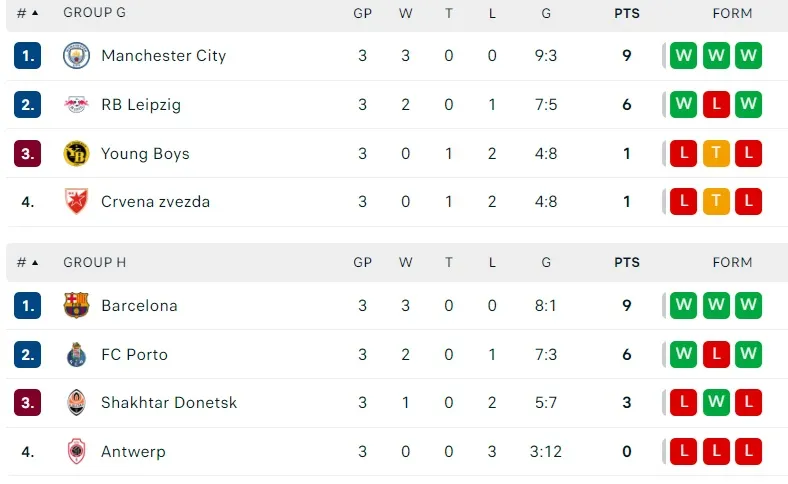Click Barcelona's rank number 1 badge
Viewport: 788px width, 484px height.
(28, 305)
